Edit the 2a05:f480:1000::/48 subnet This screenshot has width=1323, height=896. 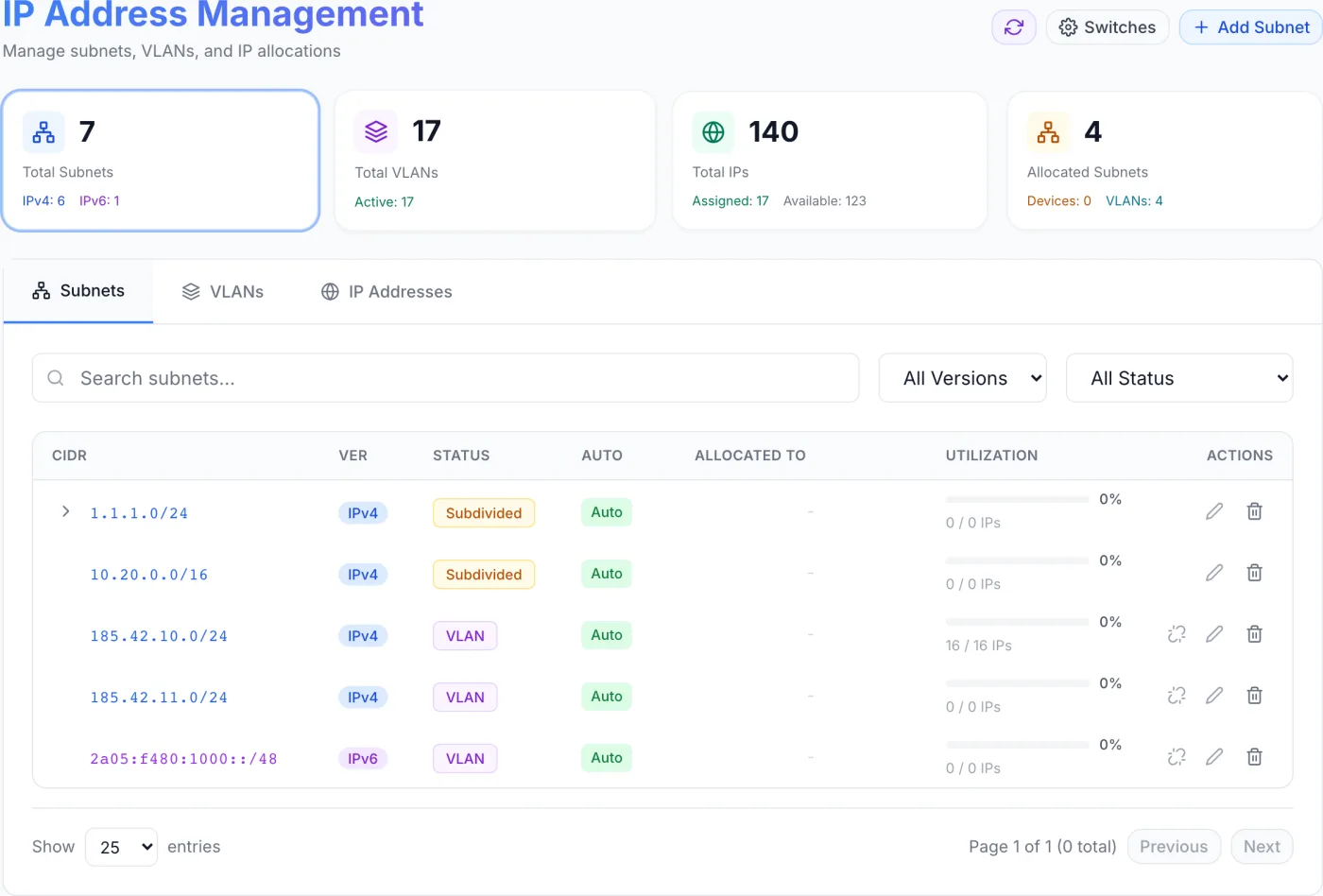(x=1214, y=757)
